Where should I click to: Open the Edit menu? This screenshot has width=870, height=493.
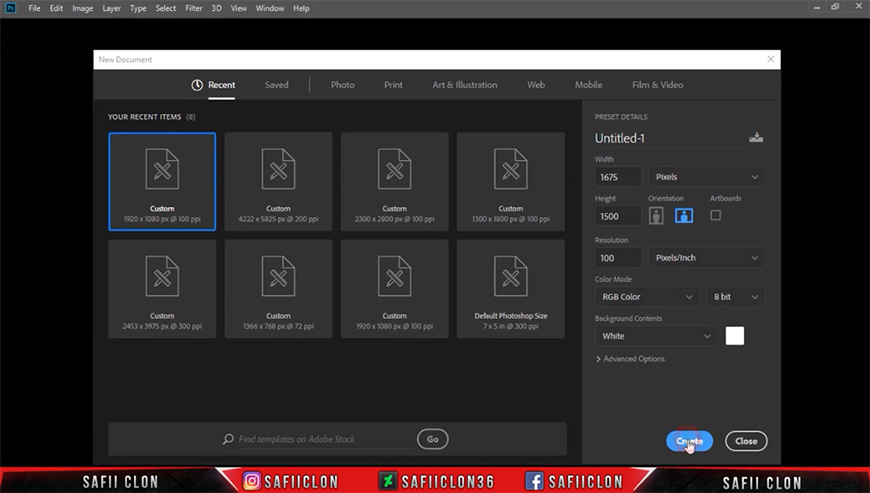[x=56, y=8]
